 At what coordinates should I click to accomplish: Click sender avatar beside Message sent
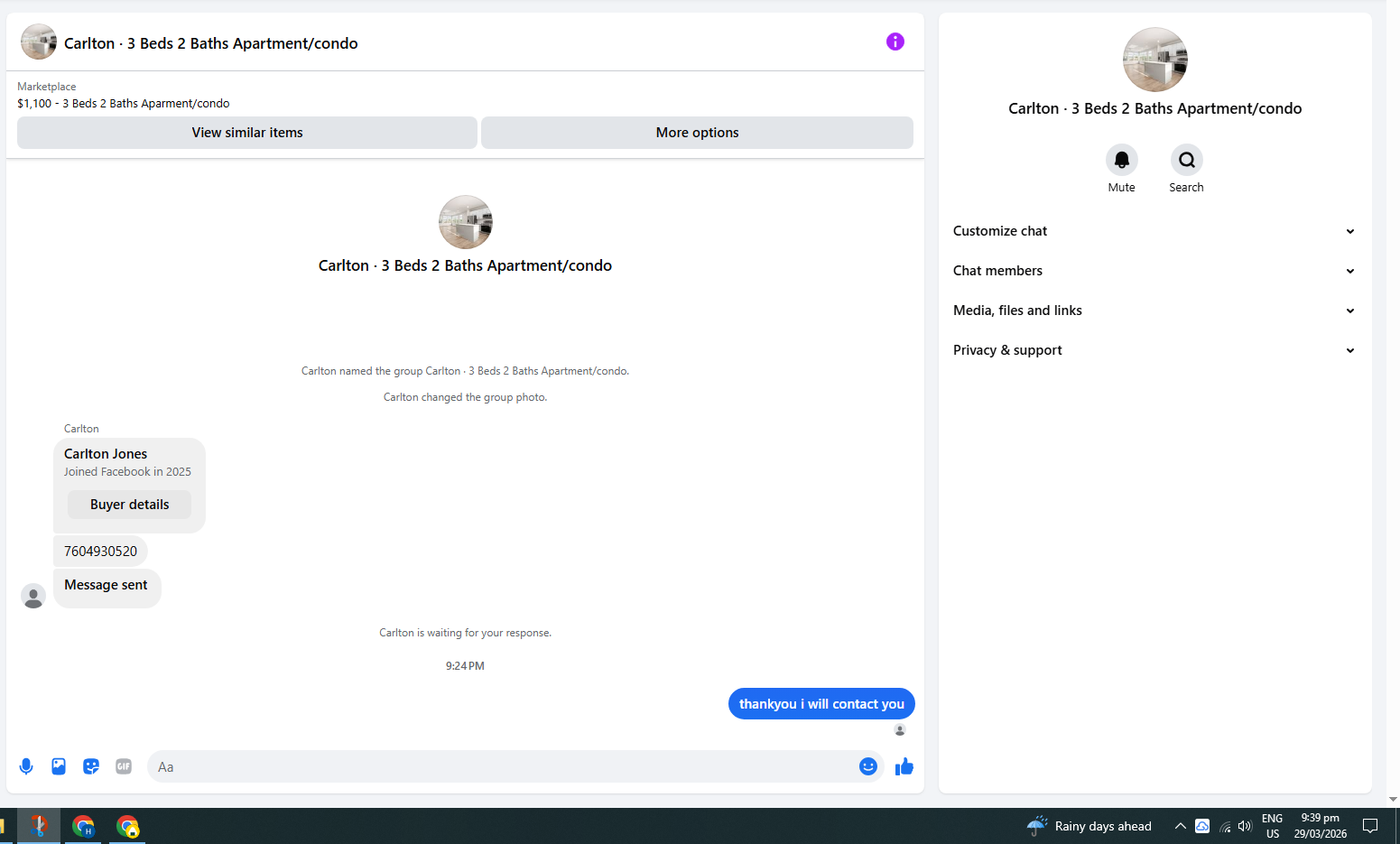(x=33, y=596)
